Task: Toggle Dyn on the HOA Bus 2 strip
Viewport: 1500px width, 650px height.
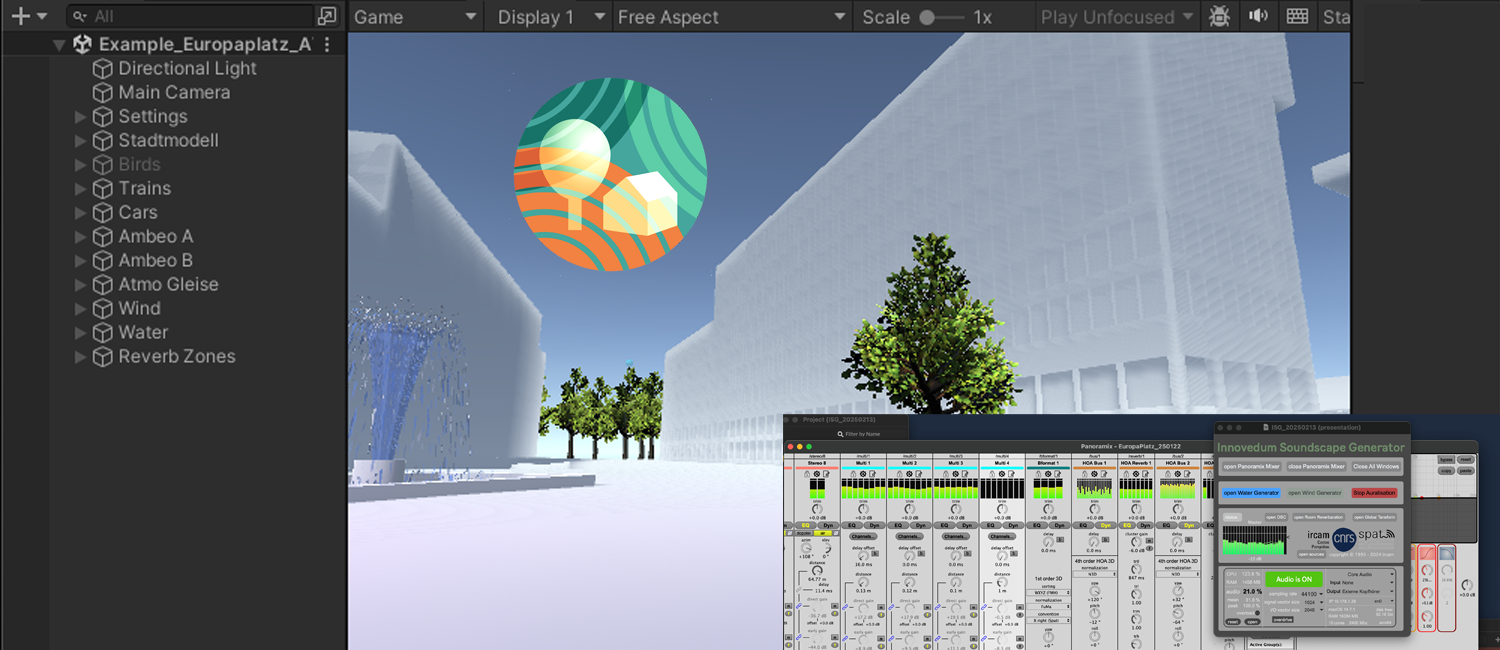Action: 1188,525
